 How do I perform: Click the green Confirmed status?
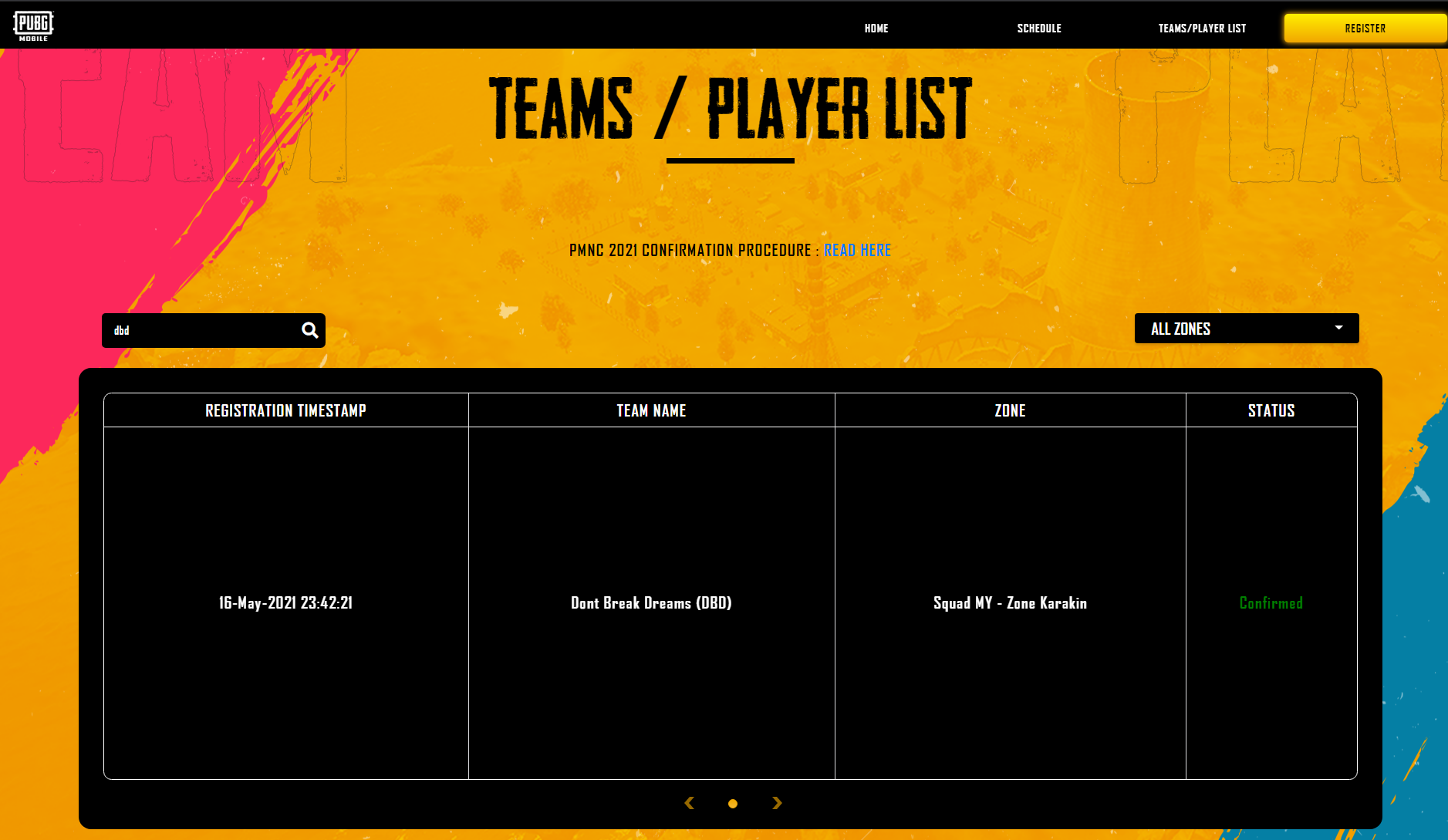click(x=1271, y=603)
